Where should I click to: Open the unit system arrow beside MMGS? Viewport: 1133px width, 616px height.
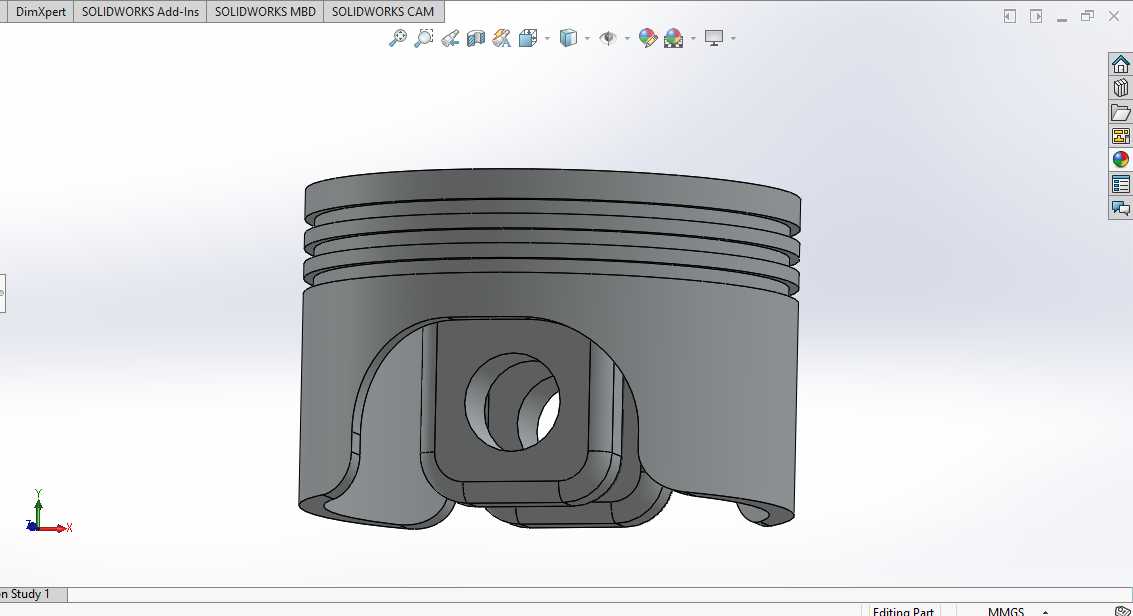tap(1045, 612)
